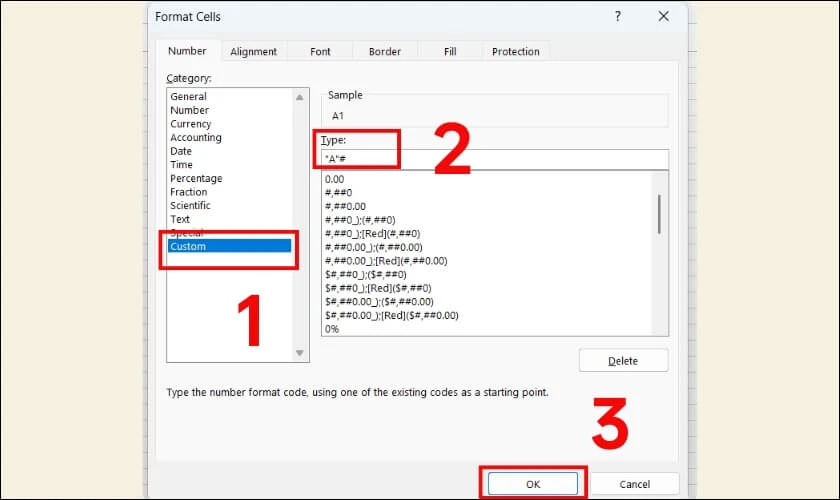Open the Font tab
The height and width of the screenshot is (500, 840).
320,52
